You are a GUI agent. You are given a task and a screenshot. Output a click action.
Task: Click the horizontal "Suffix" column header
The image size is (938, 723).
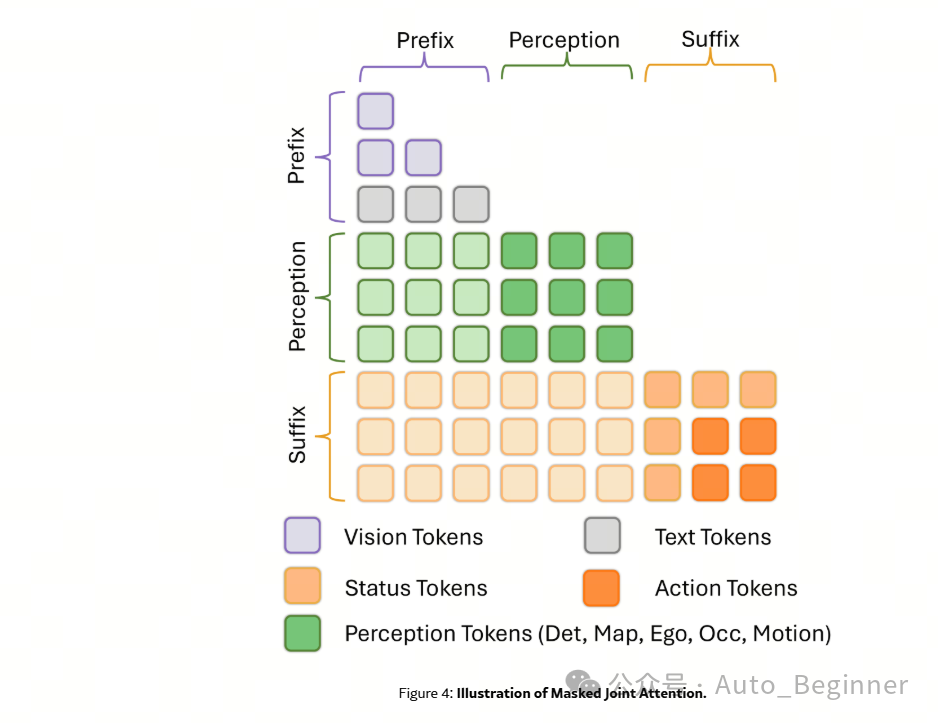pyautogui.click(x=710, y=39)
